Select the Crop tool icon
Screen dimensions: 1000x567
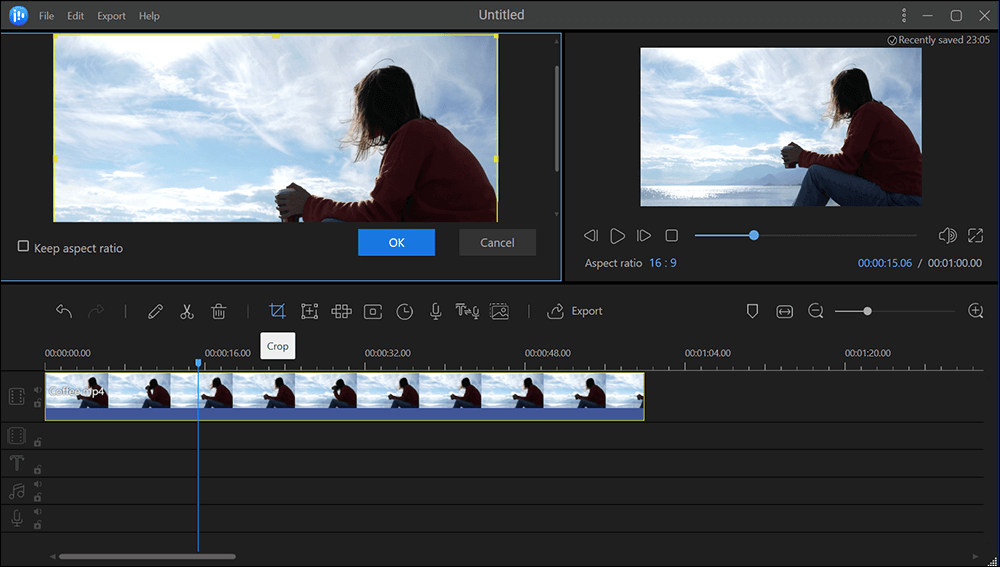tap(277, 311)
